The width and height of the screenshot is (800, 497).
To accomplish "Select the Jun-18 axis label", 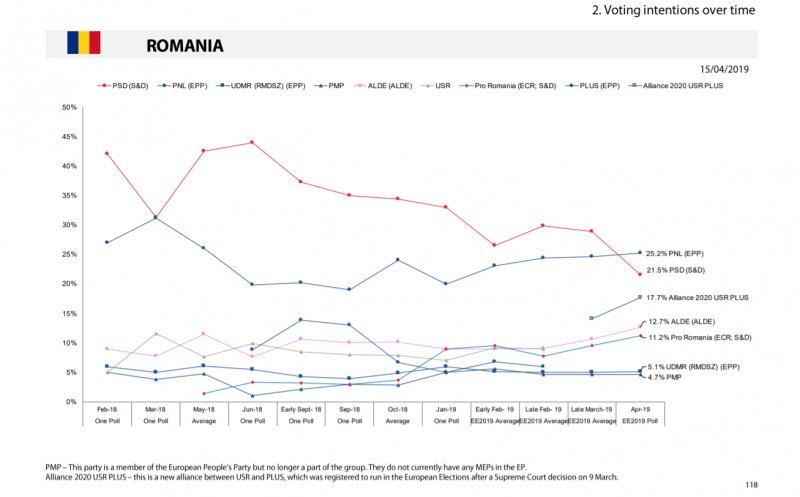I will [252, 410].
